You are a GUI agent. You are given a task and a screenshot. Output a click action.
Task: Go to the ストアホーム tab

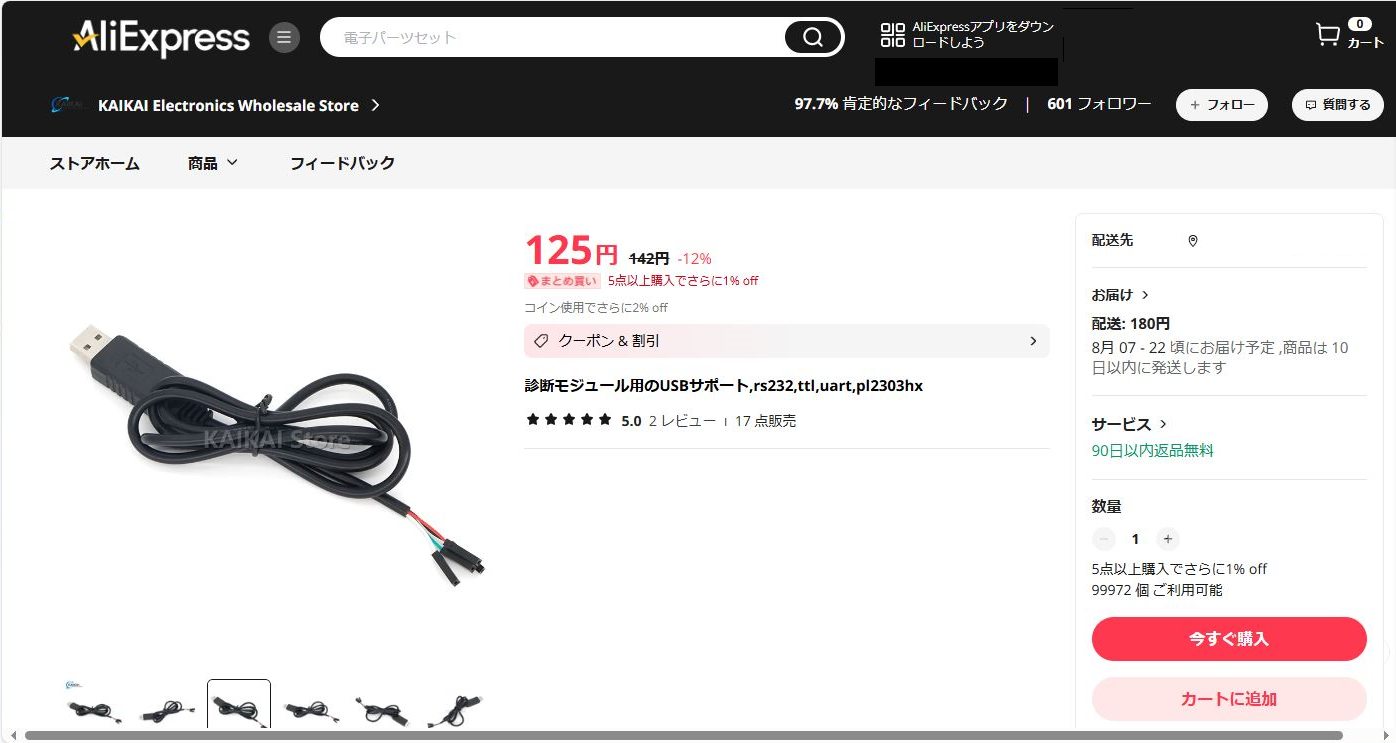[95, 163]
